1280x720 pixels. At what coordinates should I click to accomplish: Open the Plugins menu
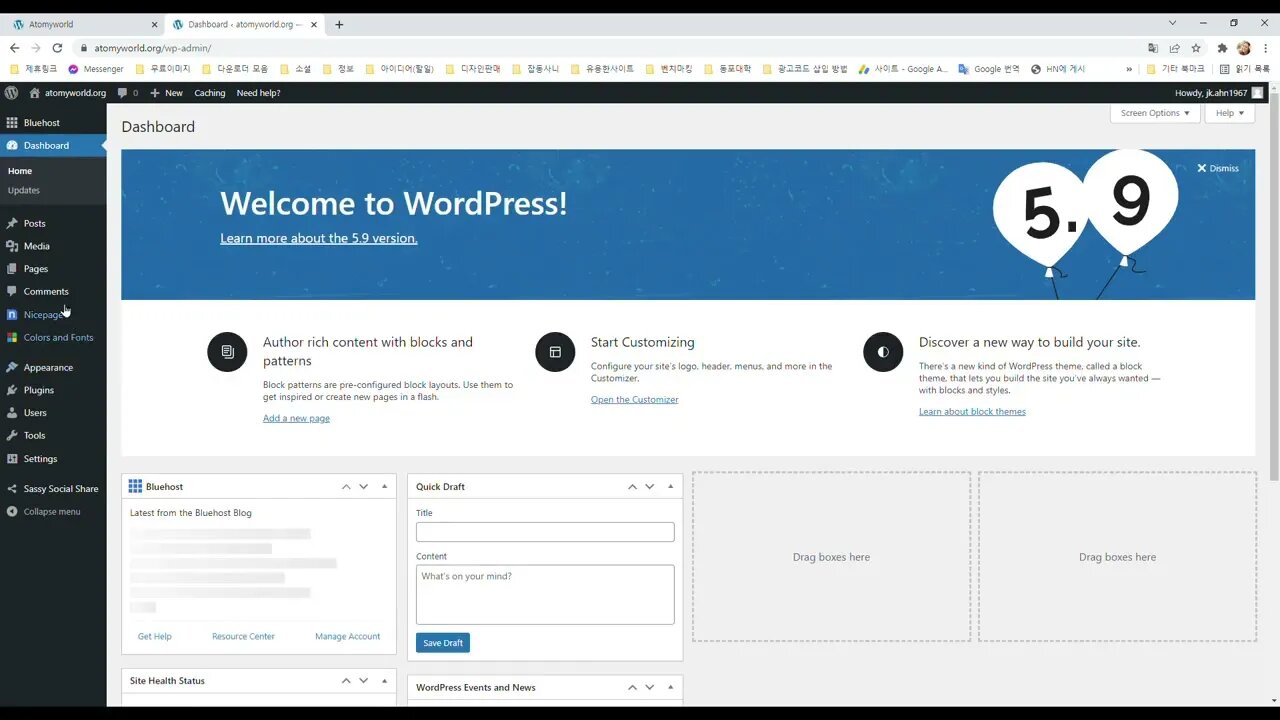[53, 390]
